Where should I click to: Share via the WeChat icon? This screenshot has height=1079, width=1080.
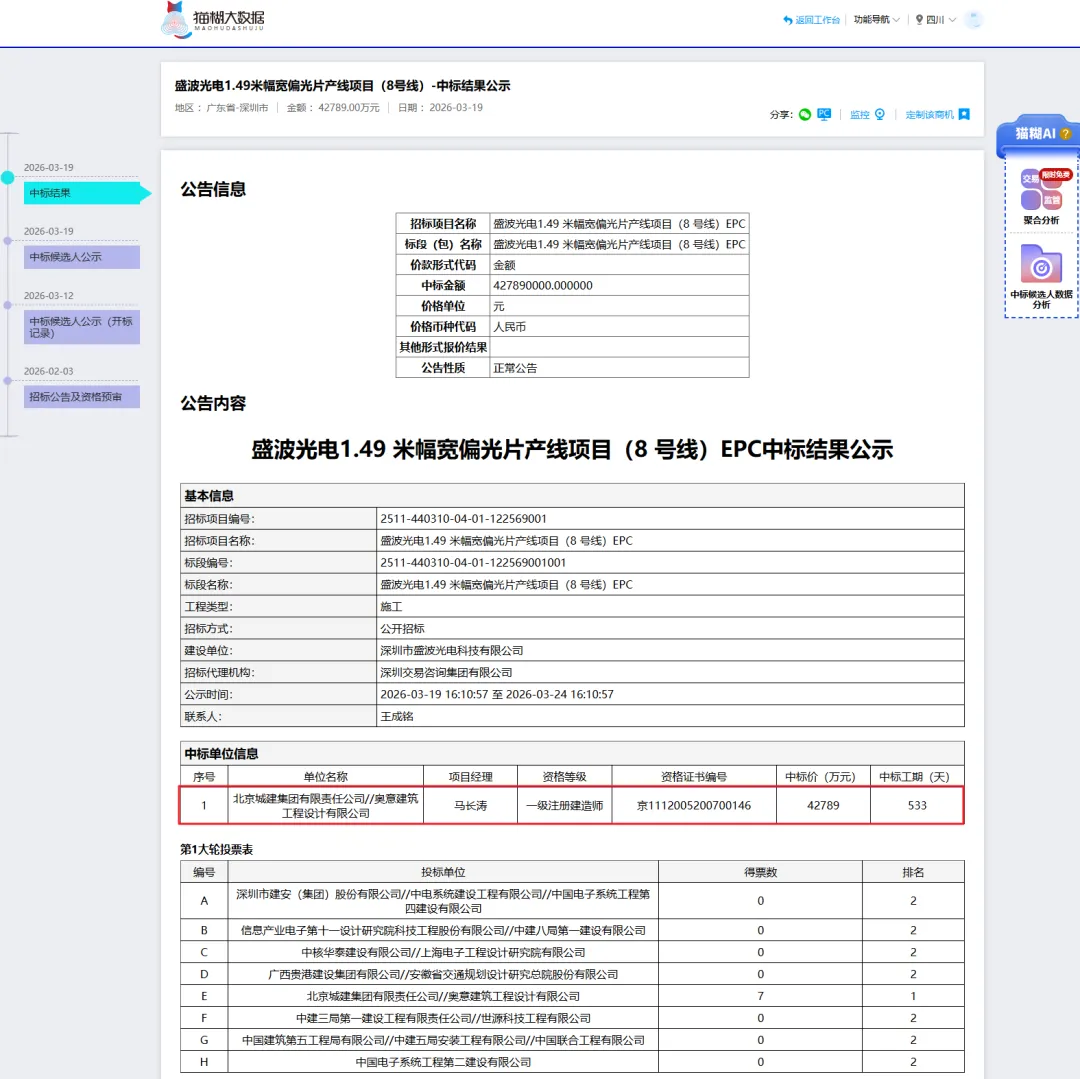804,114
